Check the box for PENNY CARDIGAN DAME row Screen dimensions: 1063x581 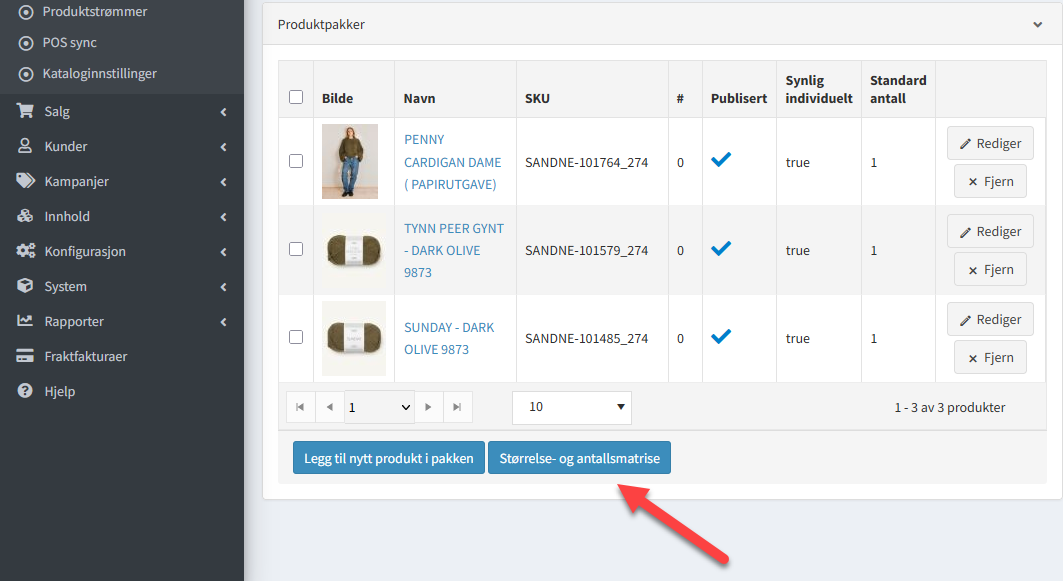[296, 161]
